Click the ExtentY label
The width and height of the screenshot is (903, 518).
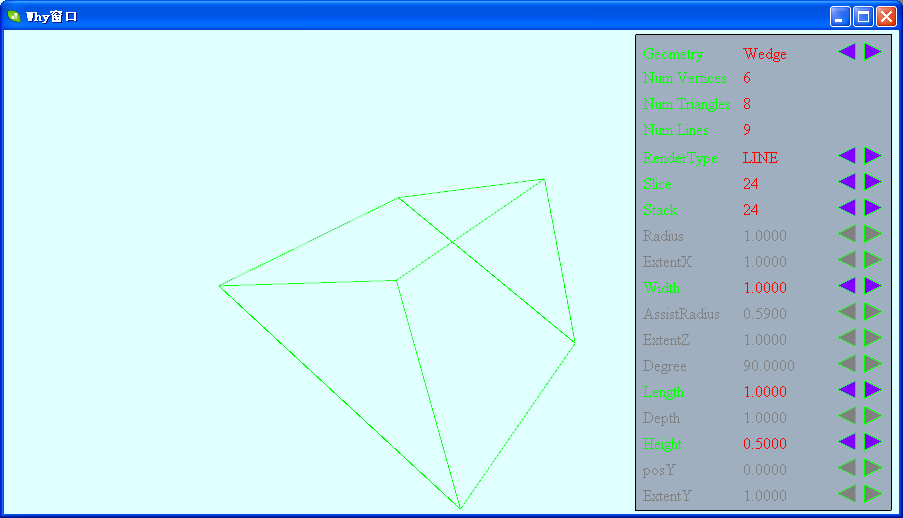tap(667, 496)
